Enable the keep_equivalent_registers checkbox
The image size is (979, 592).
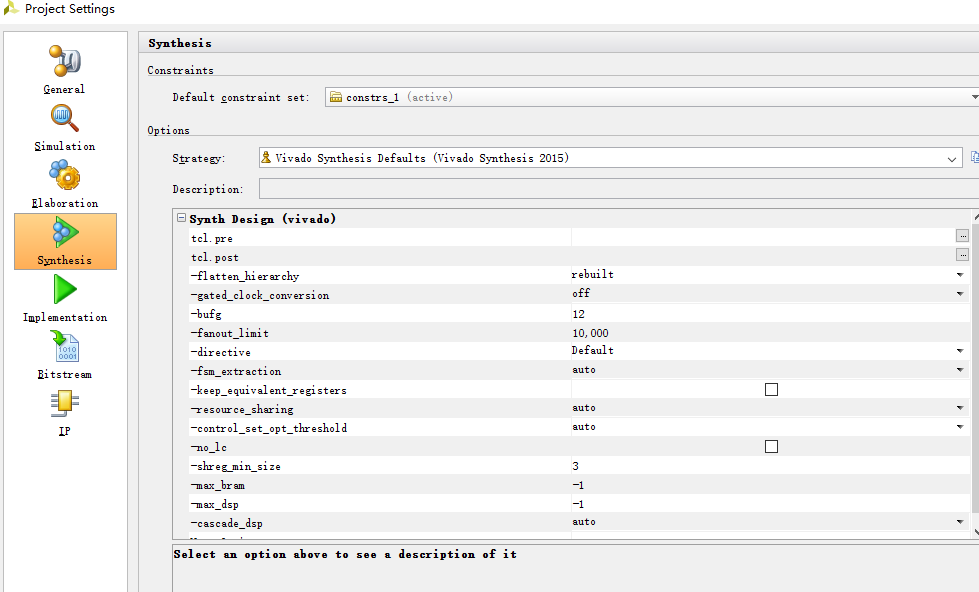click(x=770, y=389)
